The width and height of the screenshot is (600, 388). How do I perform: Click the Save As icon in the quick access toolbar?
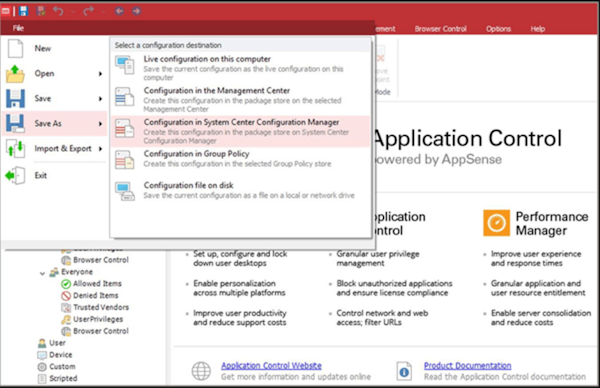pyautogui.click(x=41, y=11)
